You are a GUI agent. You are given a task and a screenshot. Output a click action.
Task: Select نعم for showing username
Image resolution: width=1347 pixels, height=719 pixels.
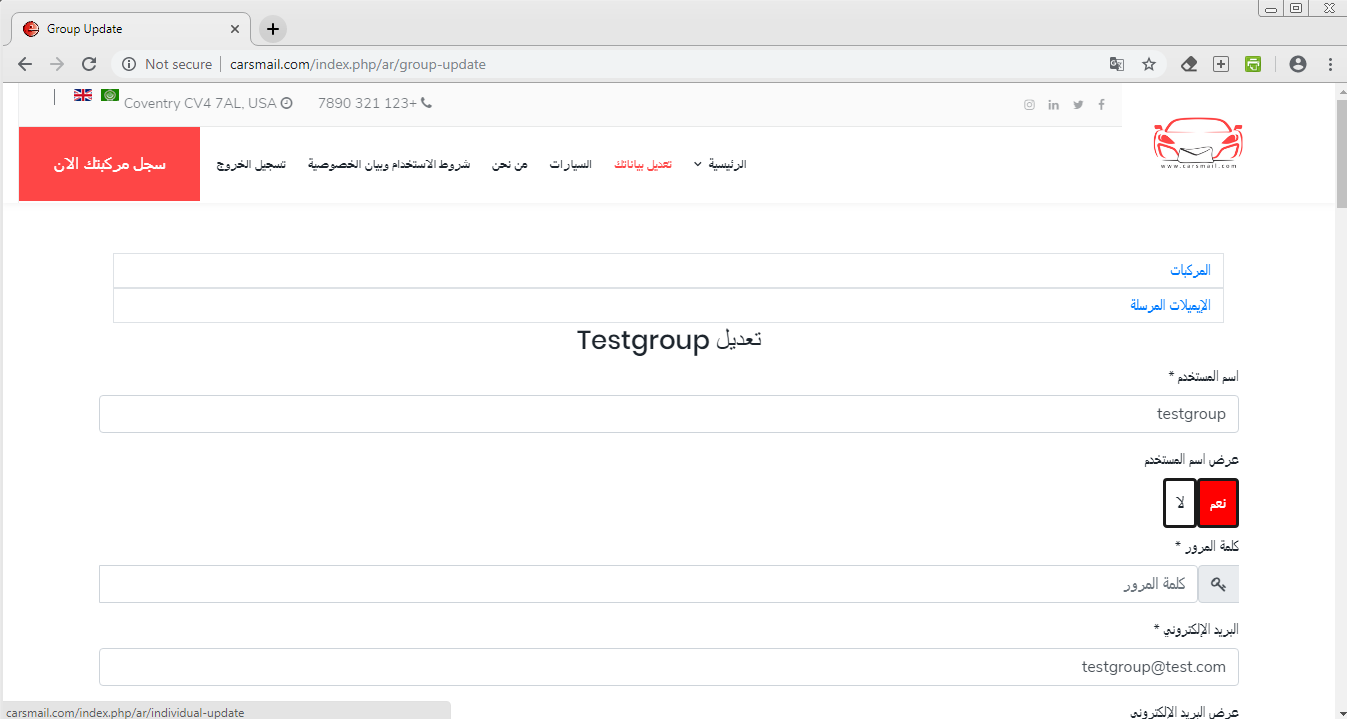1218,503
